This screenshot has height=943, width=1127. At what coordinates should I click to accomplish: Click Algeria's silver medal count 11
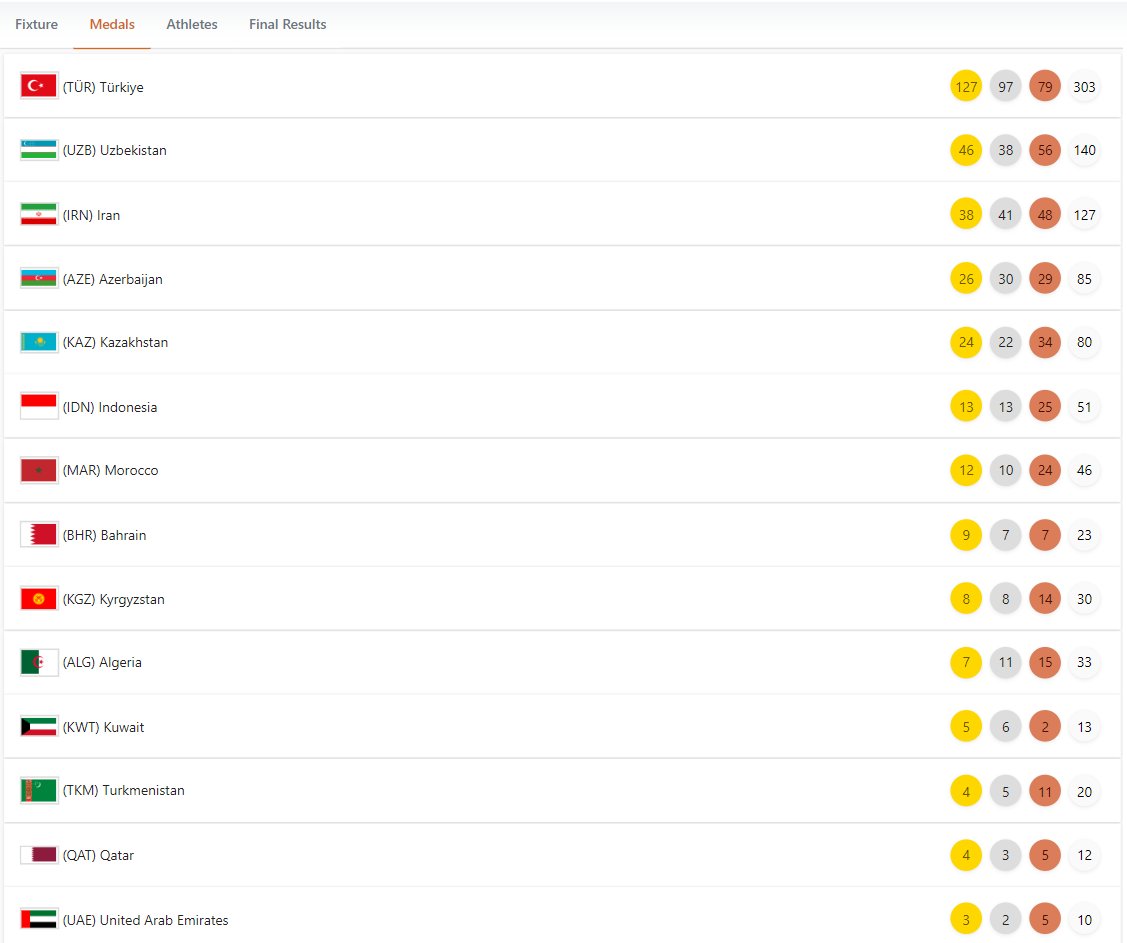(x=1006, y=662)
